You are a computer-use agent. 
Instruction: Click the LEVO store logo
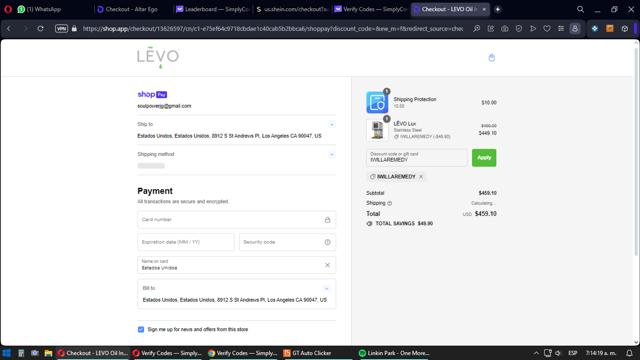click(x=158, y=57)
